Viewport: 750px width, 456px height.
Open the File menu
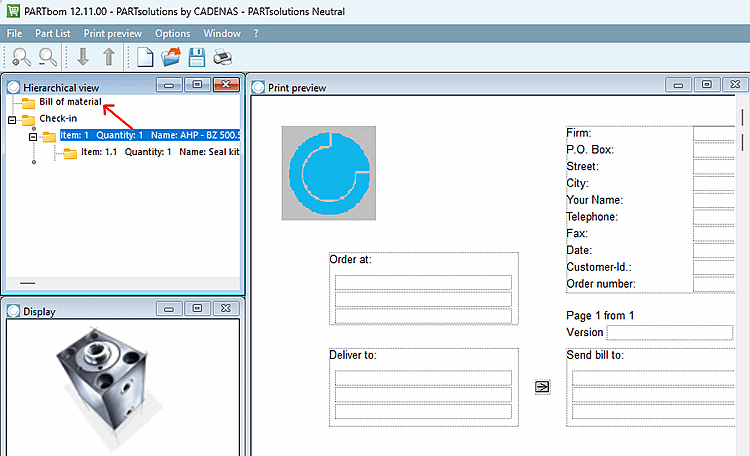(x=14, y=33)
